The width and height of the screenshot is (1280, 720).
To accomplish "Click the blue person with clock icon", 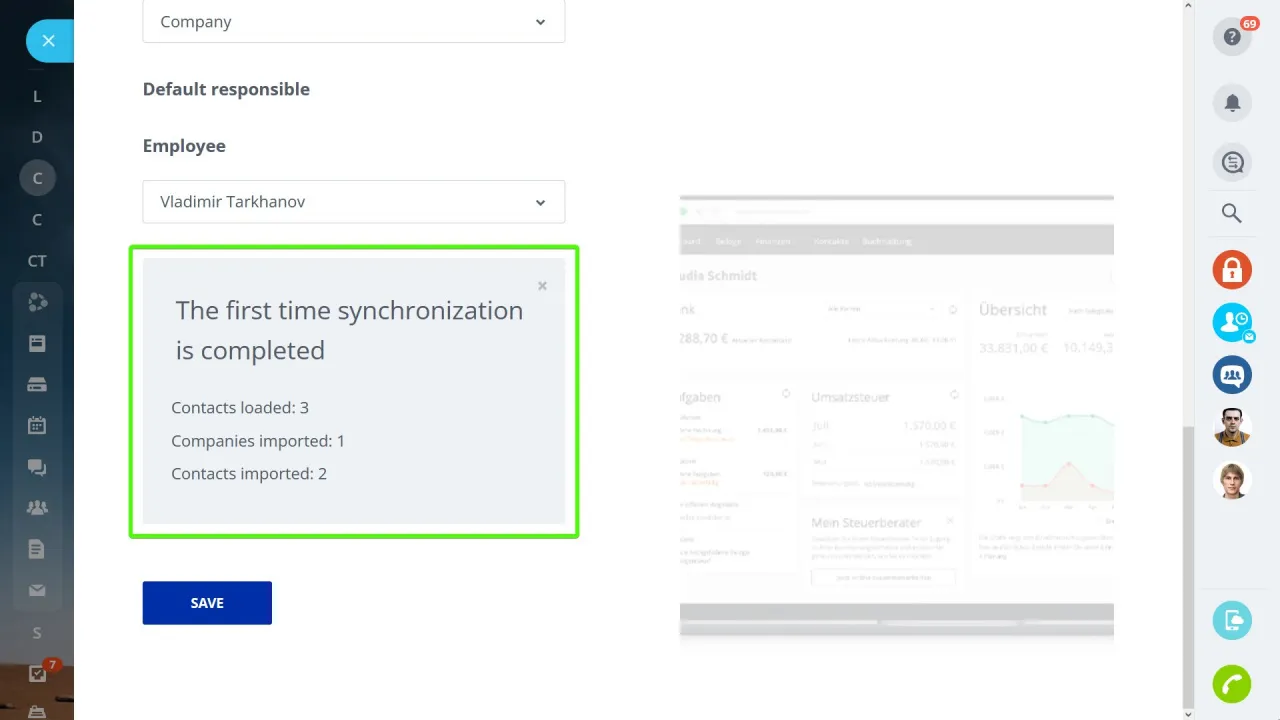I will coord(1232,322).
